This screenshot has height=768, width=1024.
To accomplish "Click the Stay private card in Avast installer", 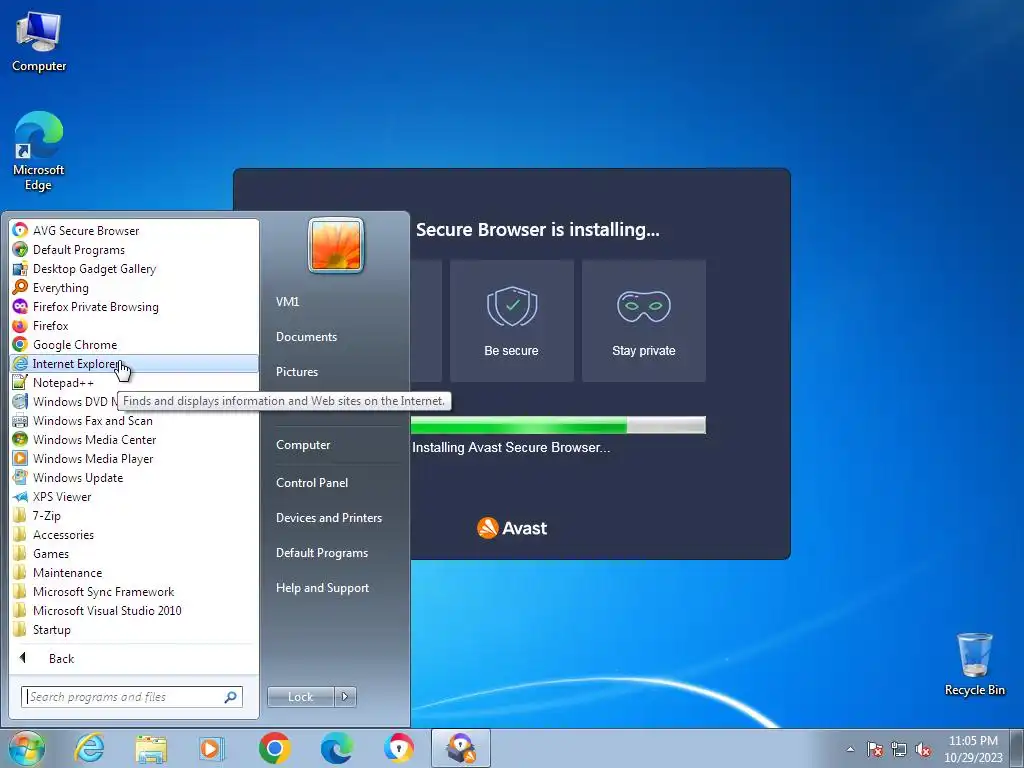I will pyautogui.click(x=643, y=321).
